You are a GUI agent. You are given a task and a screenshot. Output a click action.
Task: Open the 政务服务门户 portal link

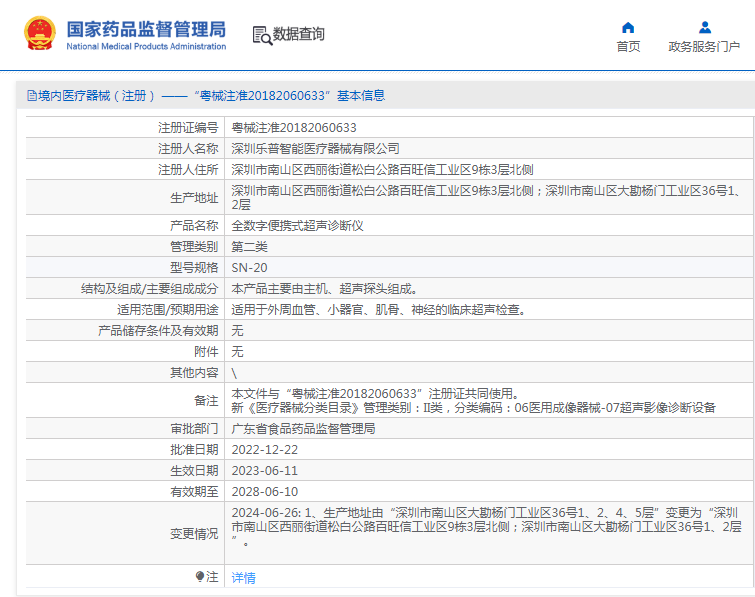[704, 47]
